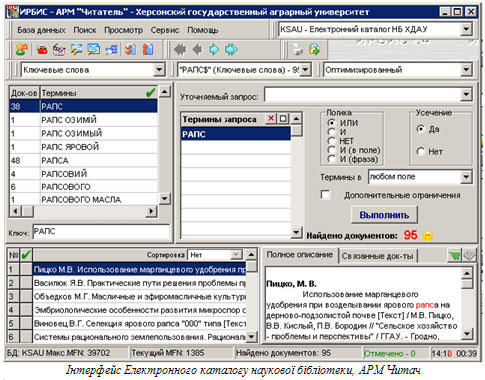Switch to Полное описание tab
The height and width of the screenshot is (380, 485).
click(299, 255)
